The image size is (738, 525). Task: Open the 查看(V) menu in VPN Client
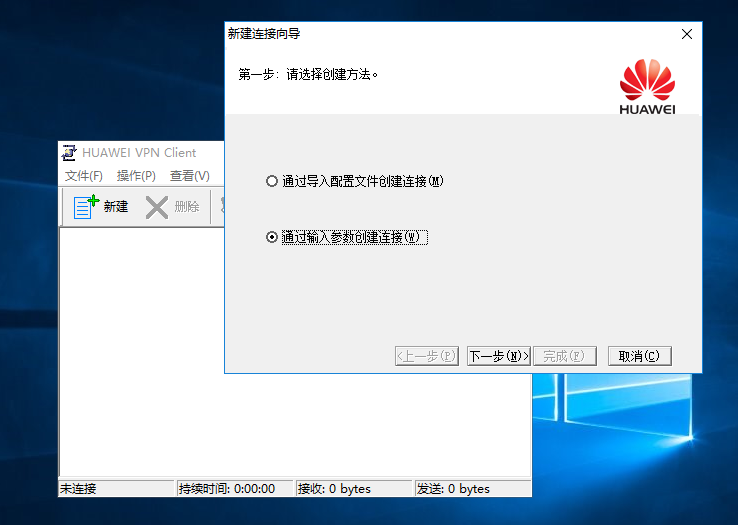point(190,176)
